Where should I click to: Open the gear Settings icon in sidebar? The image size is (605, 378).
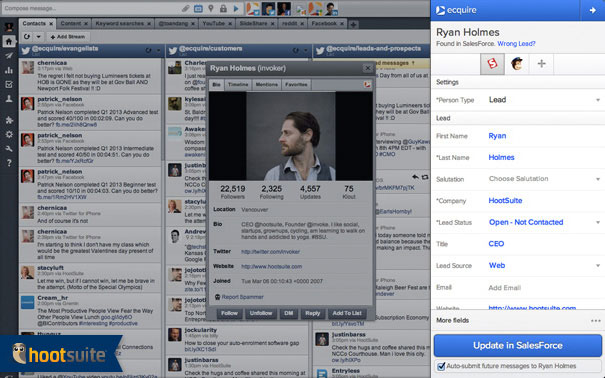tap(9, 135)
